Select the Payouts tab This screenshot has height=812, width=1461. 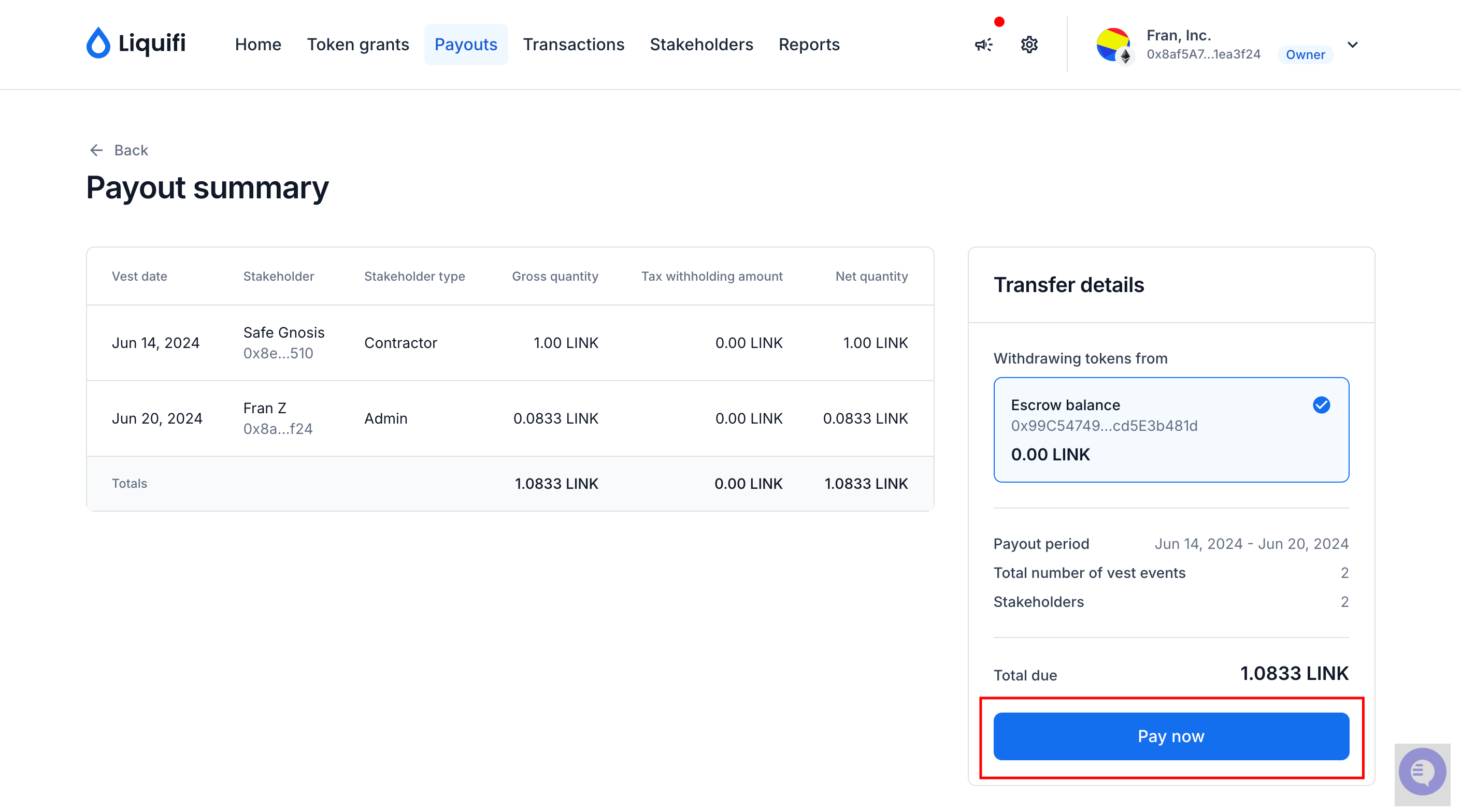pyautogui.click(x=466, y=44)
